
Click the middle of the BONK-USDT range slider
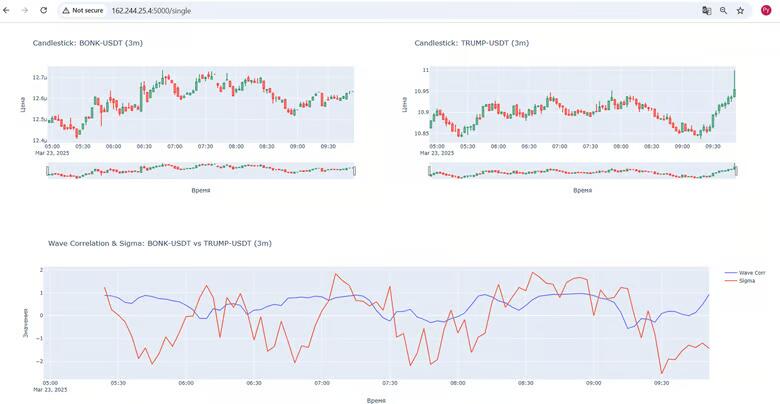click(x=200, y=171)
